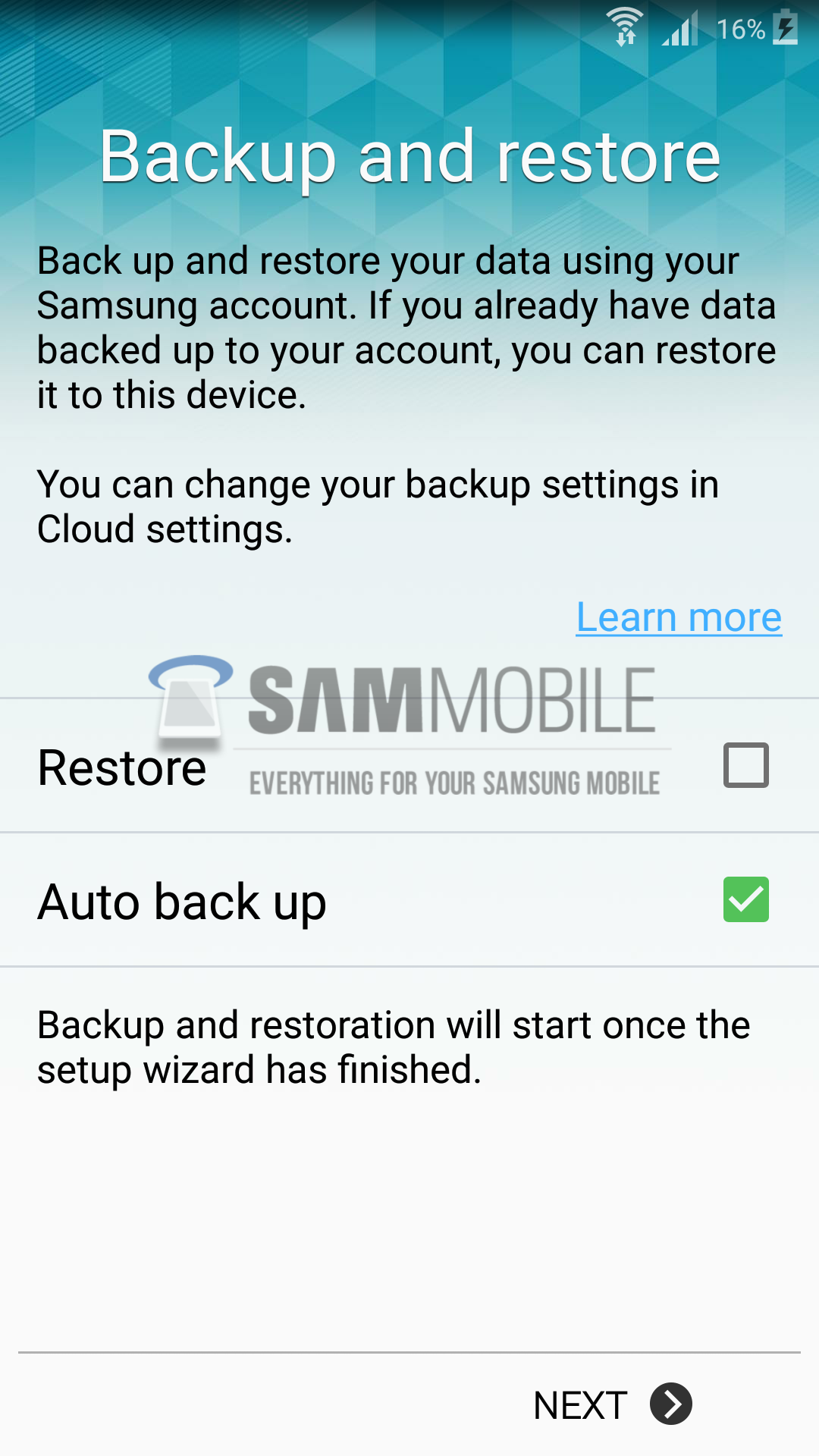The image size is (819, 1456).
Task: Tap the 16% battery percentage indicator
Action: tap(741, 30)
